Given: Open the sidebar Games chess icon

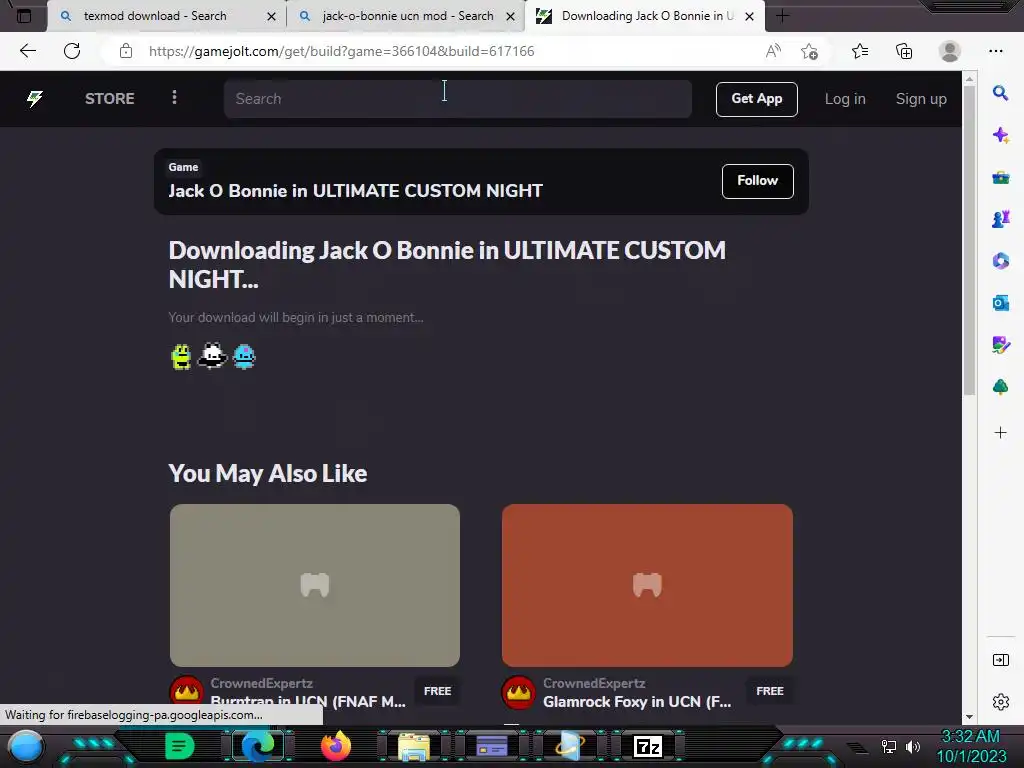Looking at the screenshot, I should (x=1000, y=219).
